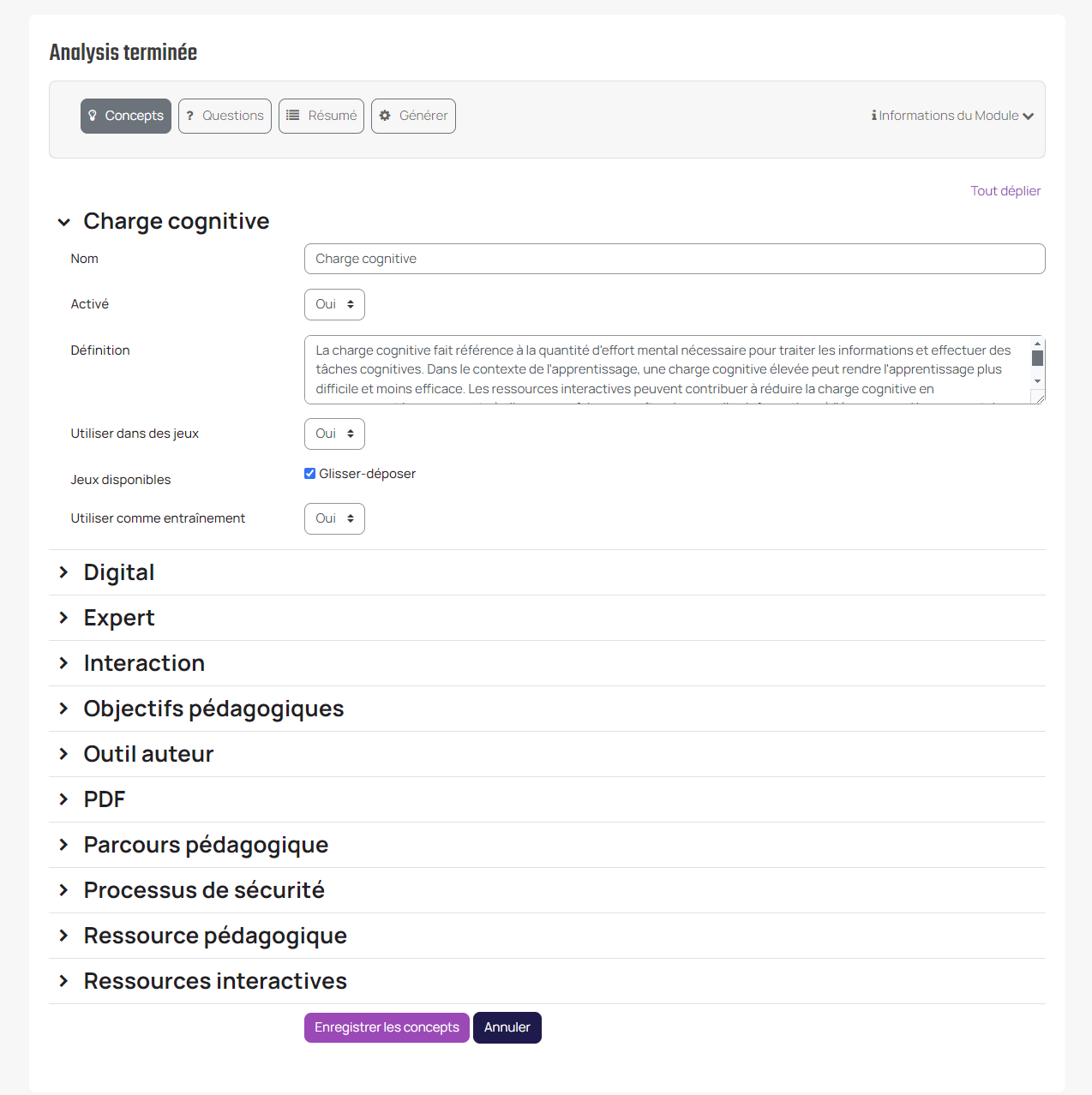The width and height of the screenshot is (1092, 1095).
Task: Open the Activé dropdown
Action: click(x=334, y=304)
